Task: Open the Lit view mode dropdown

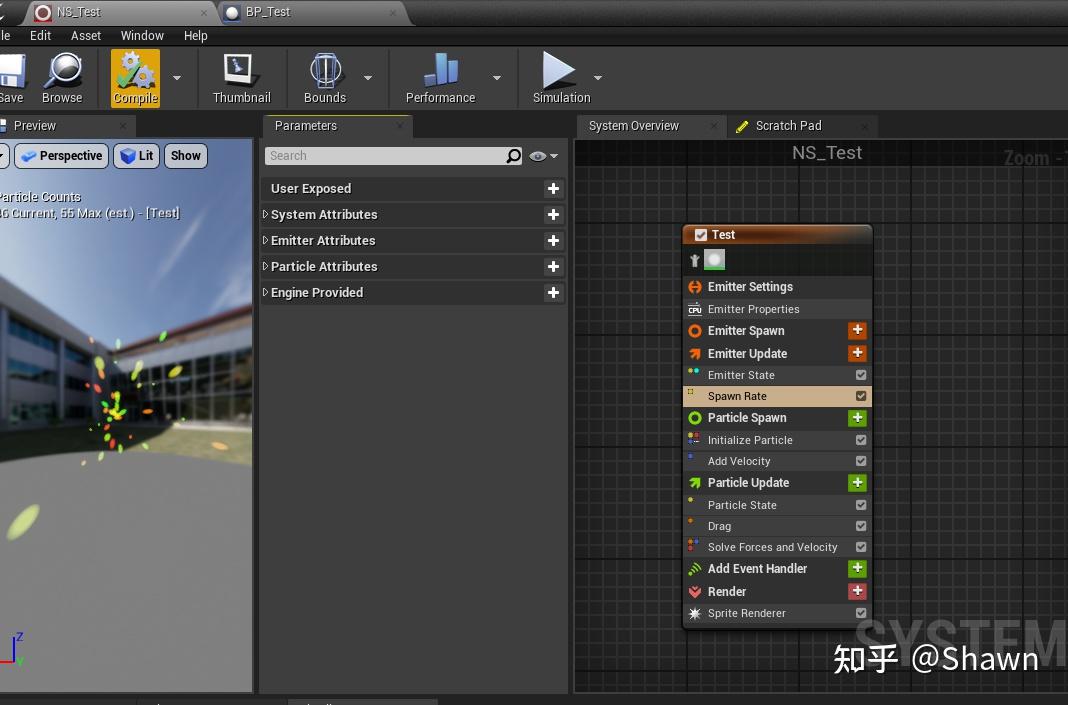Action: [x=136, y=156]
